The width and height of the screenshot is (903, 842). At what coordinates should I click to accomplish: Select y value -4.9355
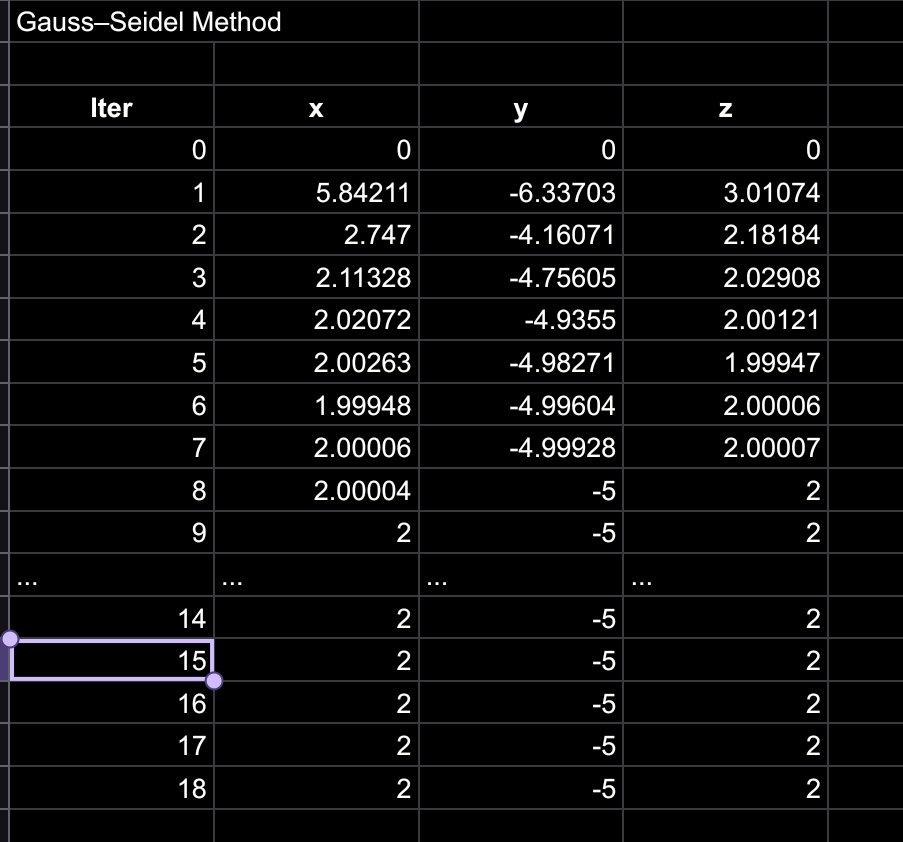[521, 320]
